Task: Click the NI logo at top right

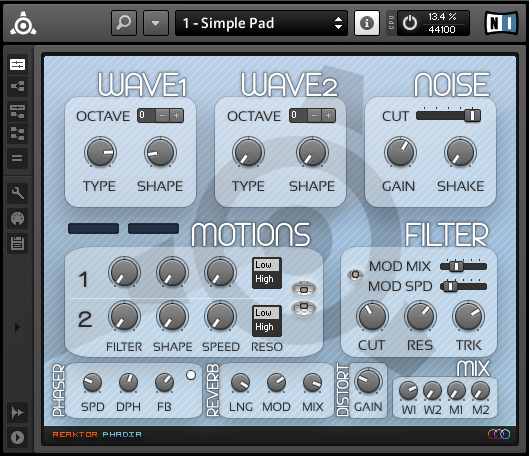Action: point(501,23)
